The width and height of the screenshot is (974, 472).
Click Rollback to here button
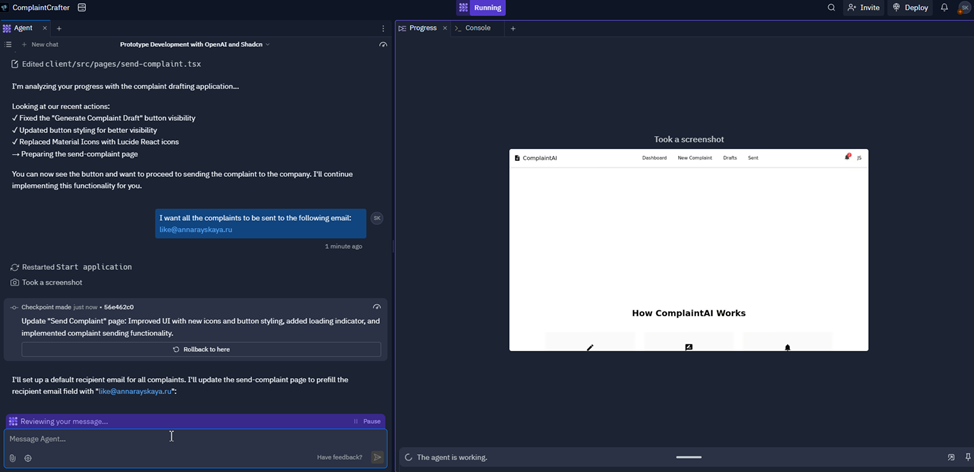[x=201, y=350]
